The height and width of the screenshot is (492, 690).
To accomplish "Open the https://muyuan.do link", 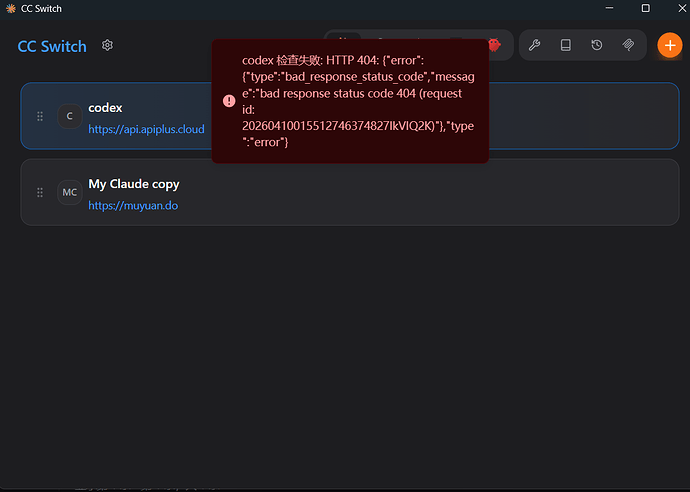I will click(x=133, y=206).
